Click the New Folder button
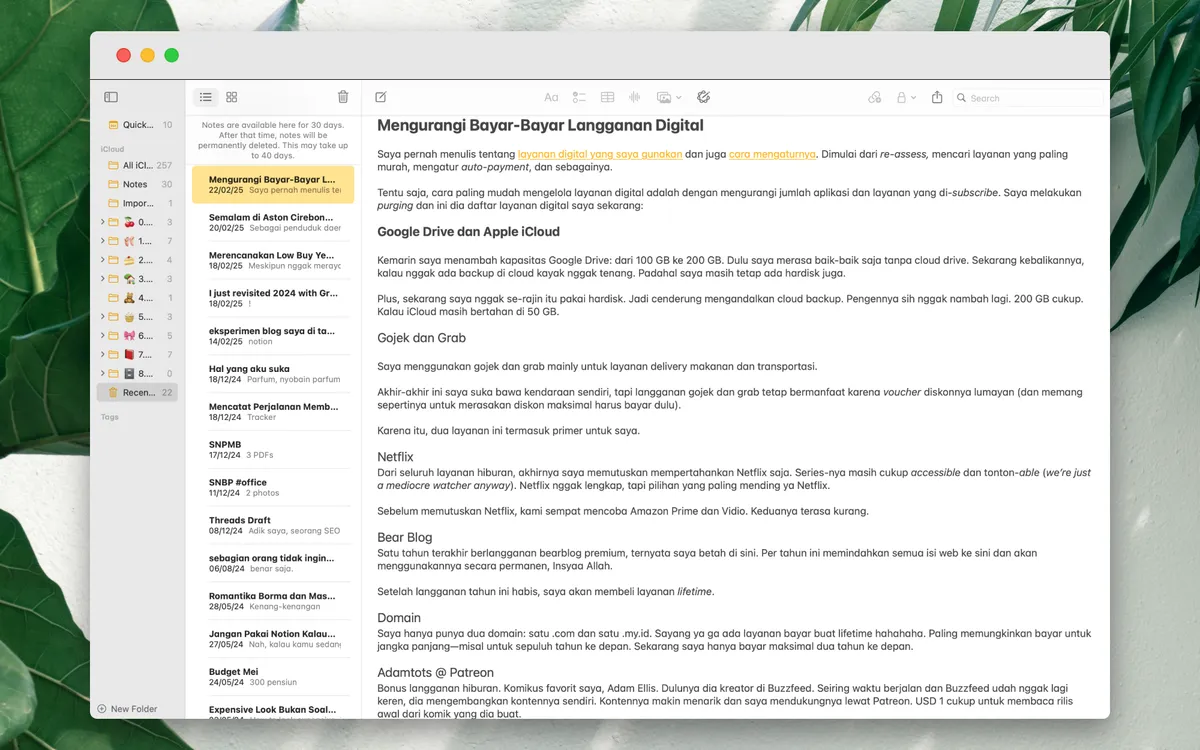Screen dimensions: 1200x750 [x=127, y=709]
